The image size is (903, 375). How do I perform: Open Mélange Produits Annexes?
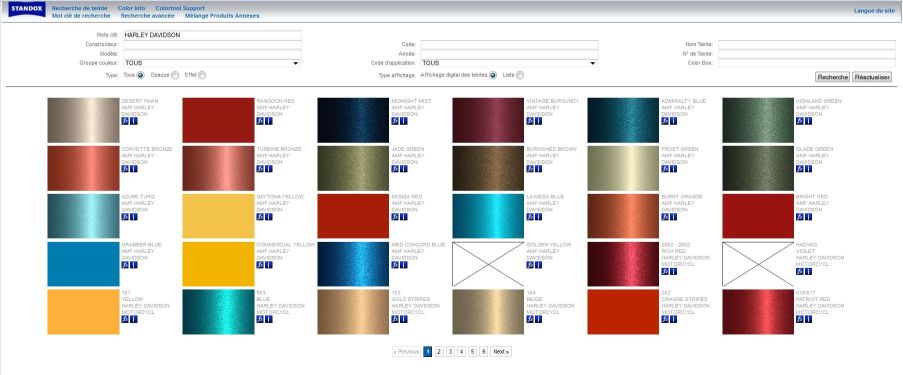pyautogui.click(x=222, y=16)
